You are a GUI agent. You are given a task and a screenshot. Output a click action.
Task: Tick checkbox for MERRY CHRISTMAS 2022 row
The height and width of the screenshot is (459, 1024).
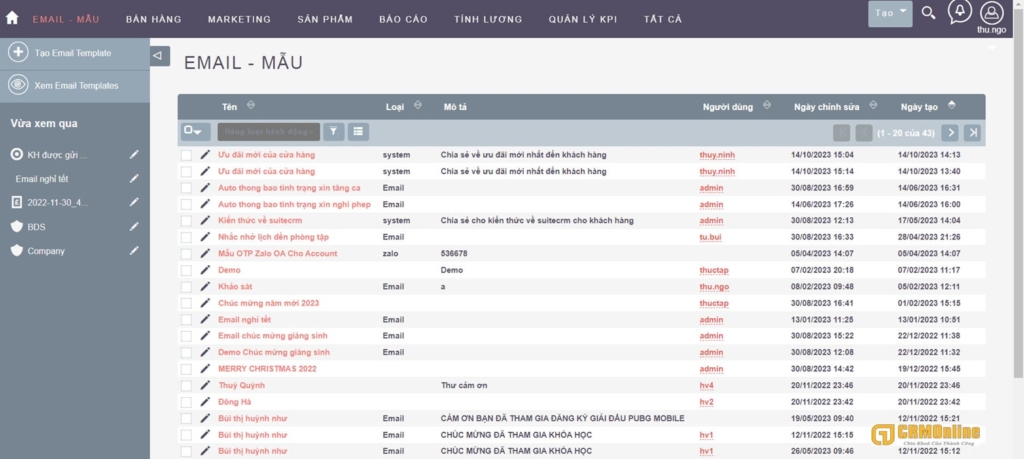tap(186, 369)
